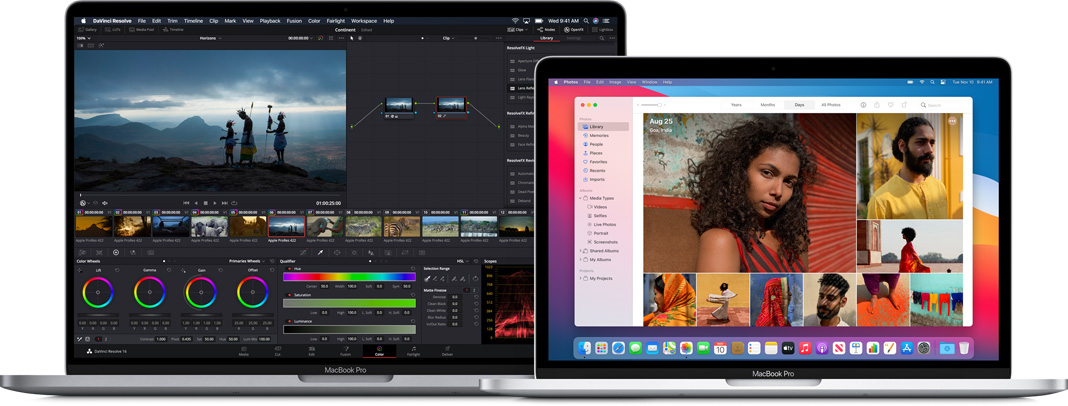
Task: Click the Apple TV icon in the dock
Action: pos(787,348)
